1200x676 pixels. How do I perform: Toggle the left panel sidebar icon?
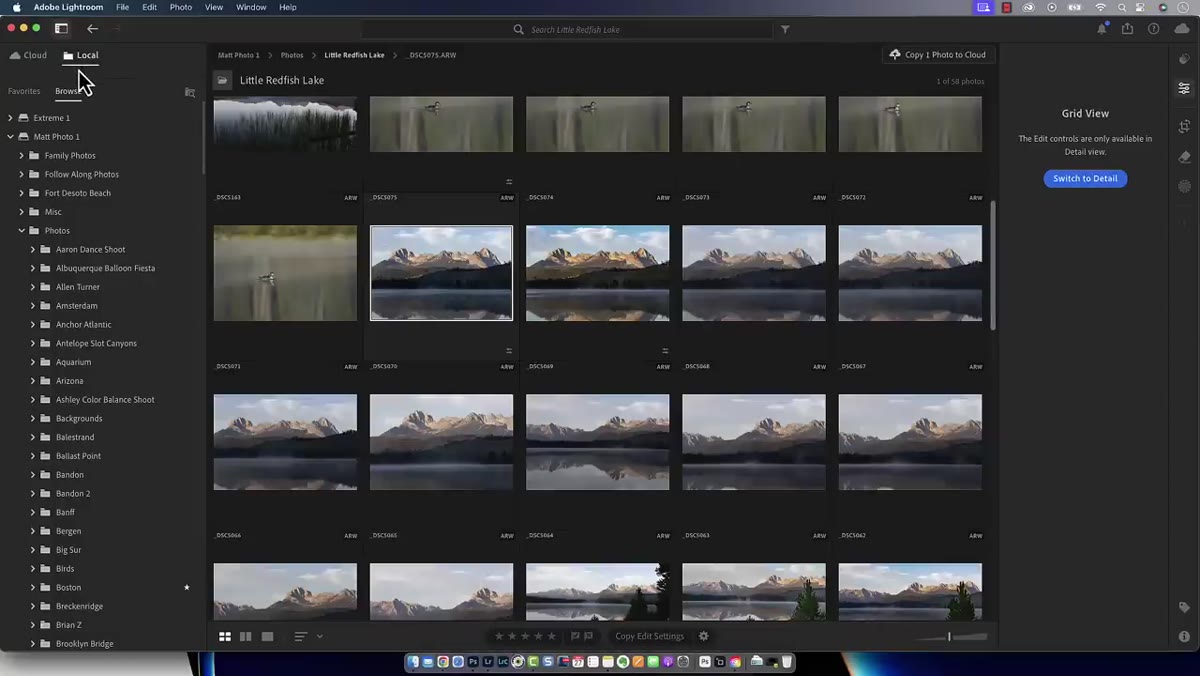[x=61, y=29]
